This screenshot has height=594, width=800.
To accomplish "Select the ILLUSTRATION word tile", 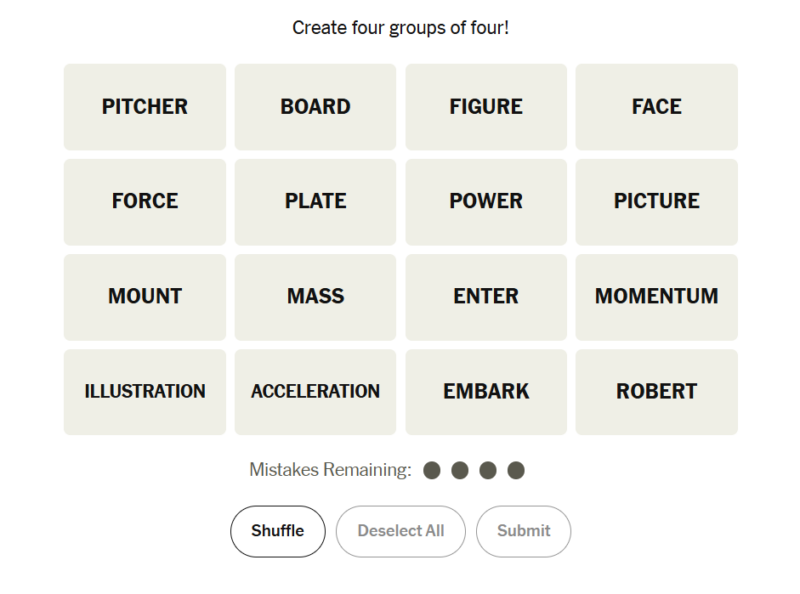I will tap(145, 392).
